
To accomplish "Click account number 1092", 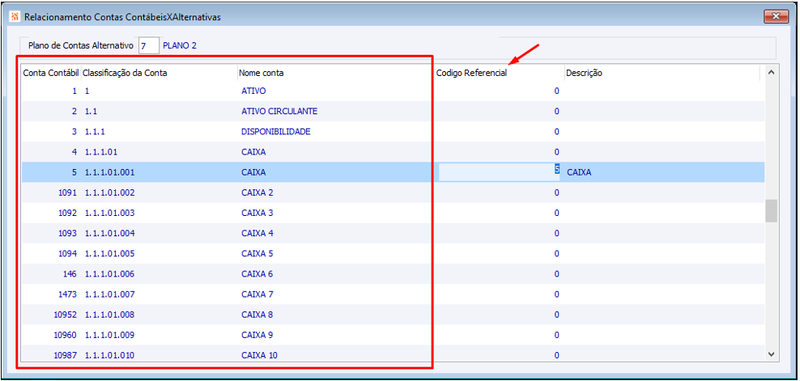I will coord(67,213).
